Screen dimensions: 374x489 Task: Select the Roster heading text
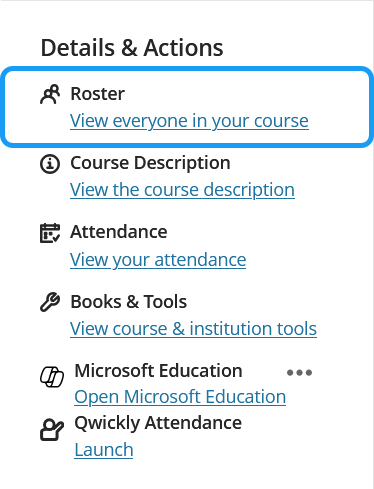tap(97, 94)
